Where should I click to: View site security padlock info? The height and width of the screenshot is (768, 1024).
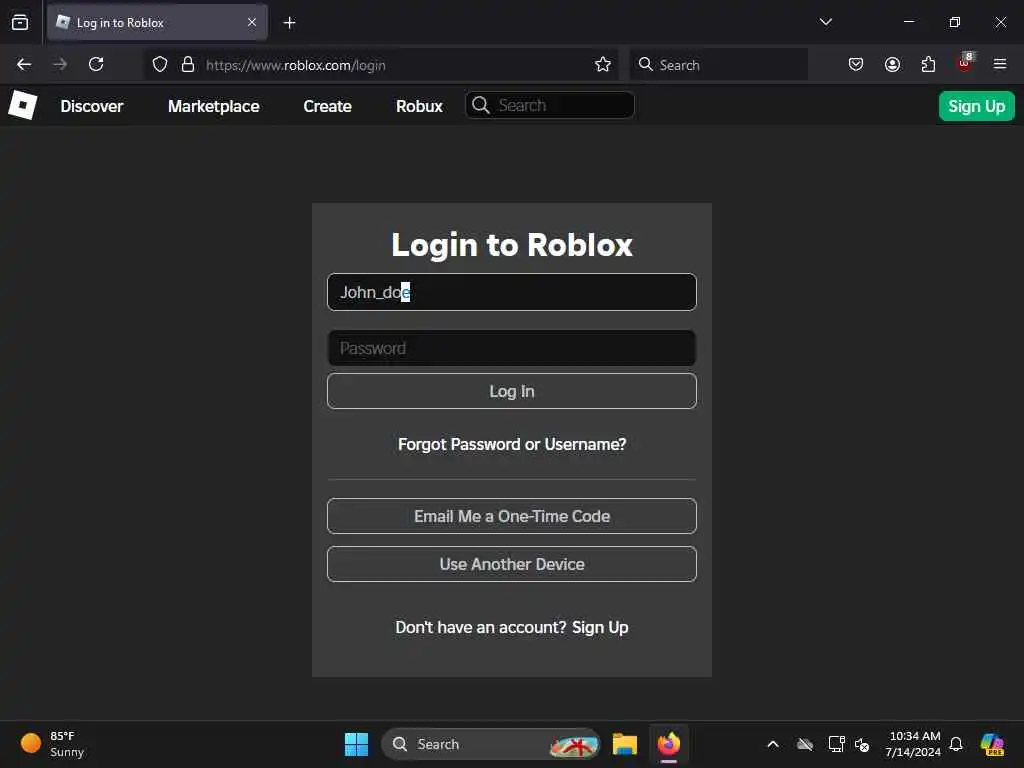coord(188,64)
